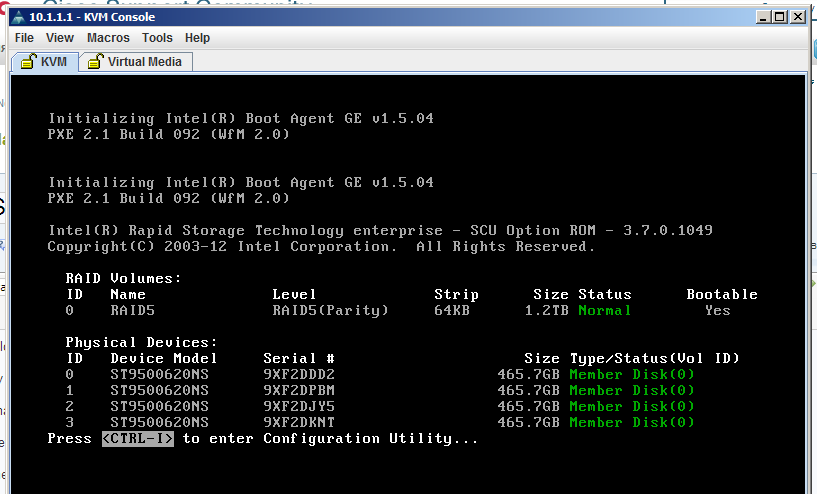Open the Macros menu
The width and height of the screenshot is (817, 494).
pos(108,38)
